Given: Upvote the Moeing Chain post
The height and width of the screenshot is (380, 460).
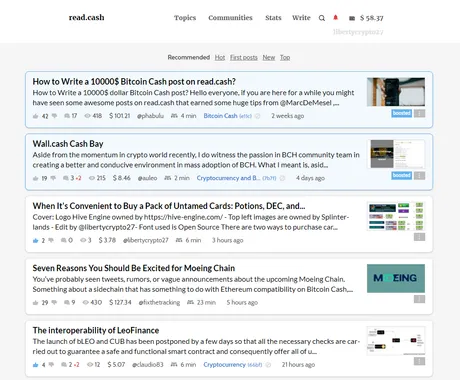Looking at the screenshot, I should coord(36,303).
